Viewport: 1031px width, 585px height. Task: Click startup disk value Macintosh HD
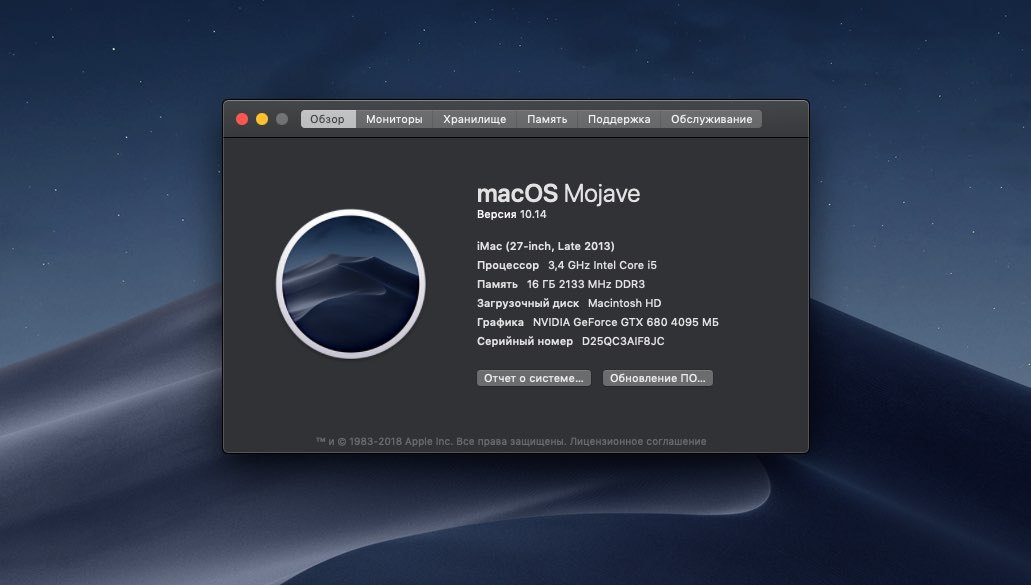point(625,303)
